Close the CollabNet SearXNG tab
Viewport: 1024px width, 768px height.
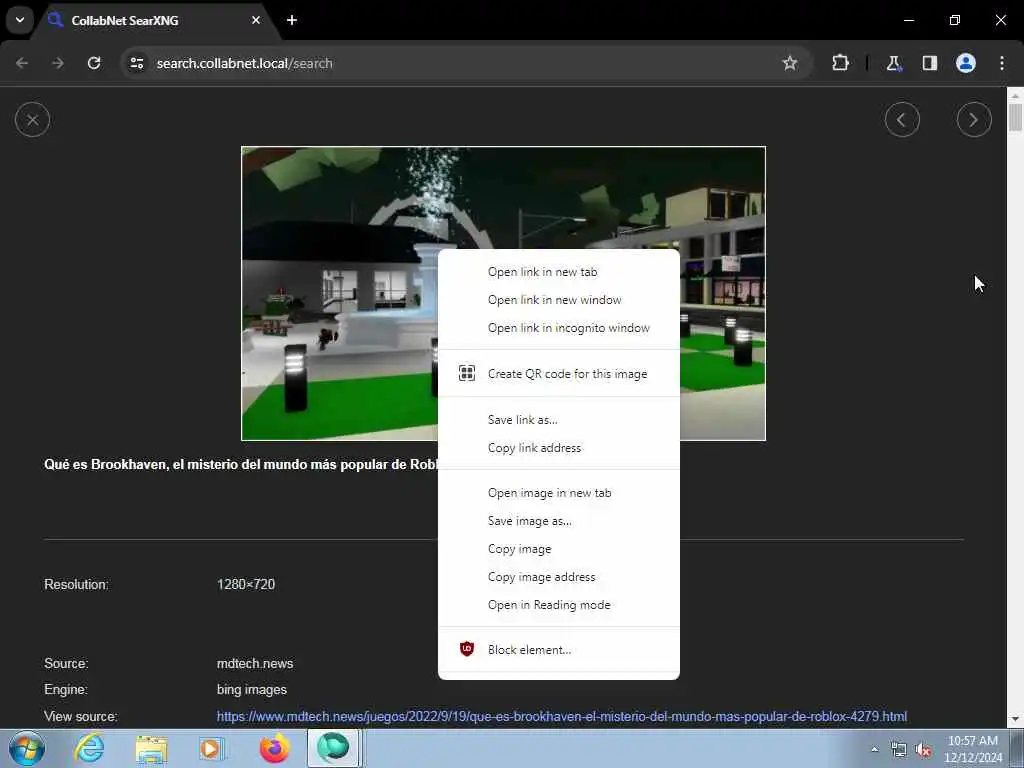pyautogui.click(x=256, y=20)
